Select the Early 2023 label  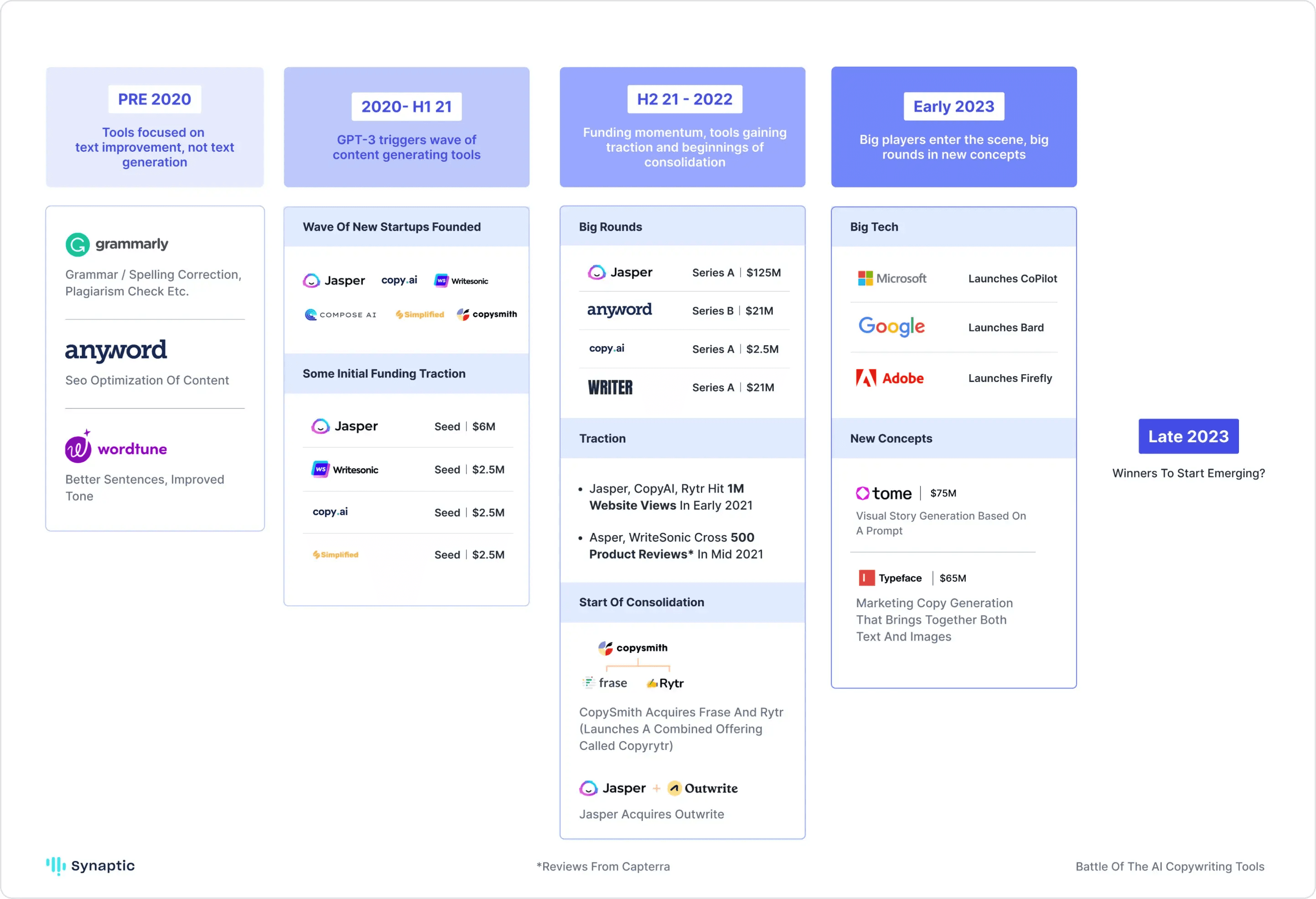click(953, 106)
